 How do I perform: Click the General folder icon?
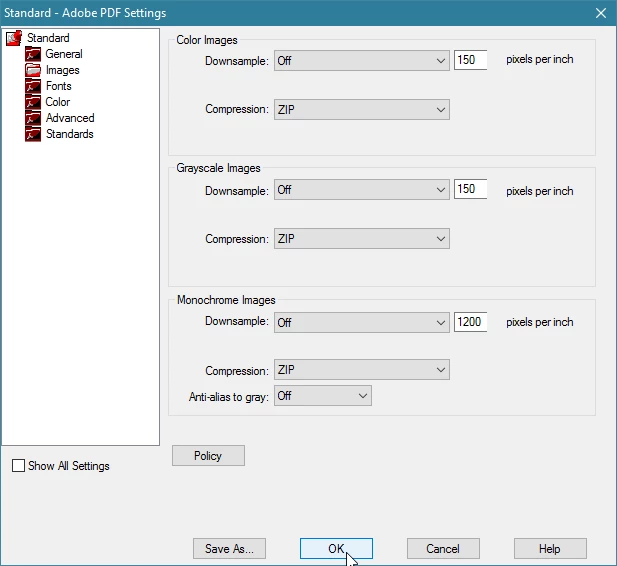(x=33, y=54)
